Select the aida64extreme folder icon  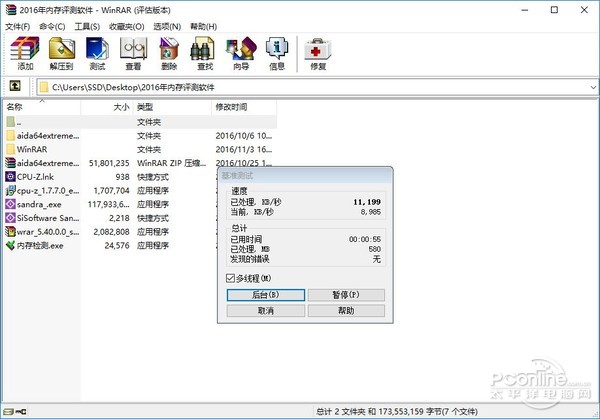[x=11, y=135]
